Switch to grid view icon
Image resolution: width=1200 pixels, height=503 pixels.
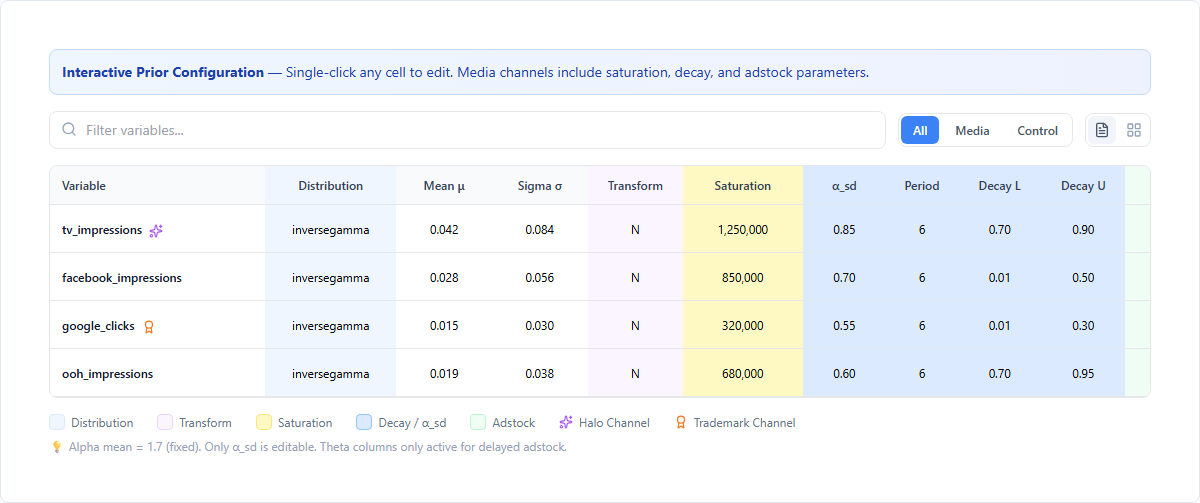click(1134, 130)
